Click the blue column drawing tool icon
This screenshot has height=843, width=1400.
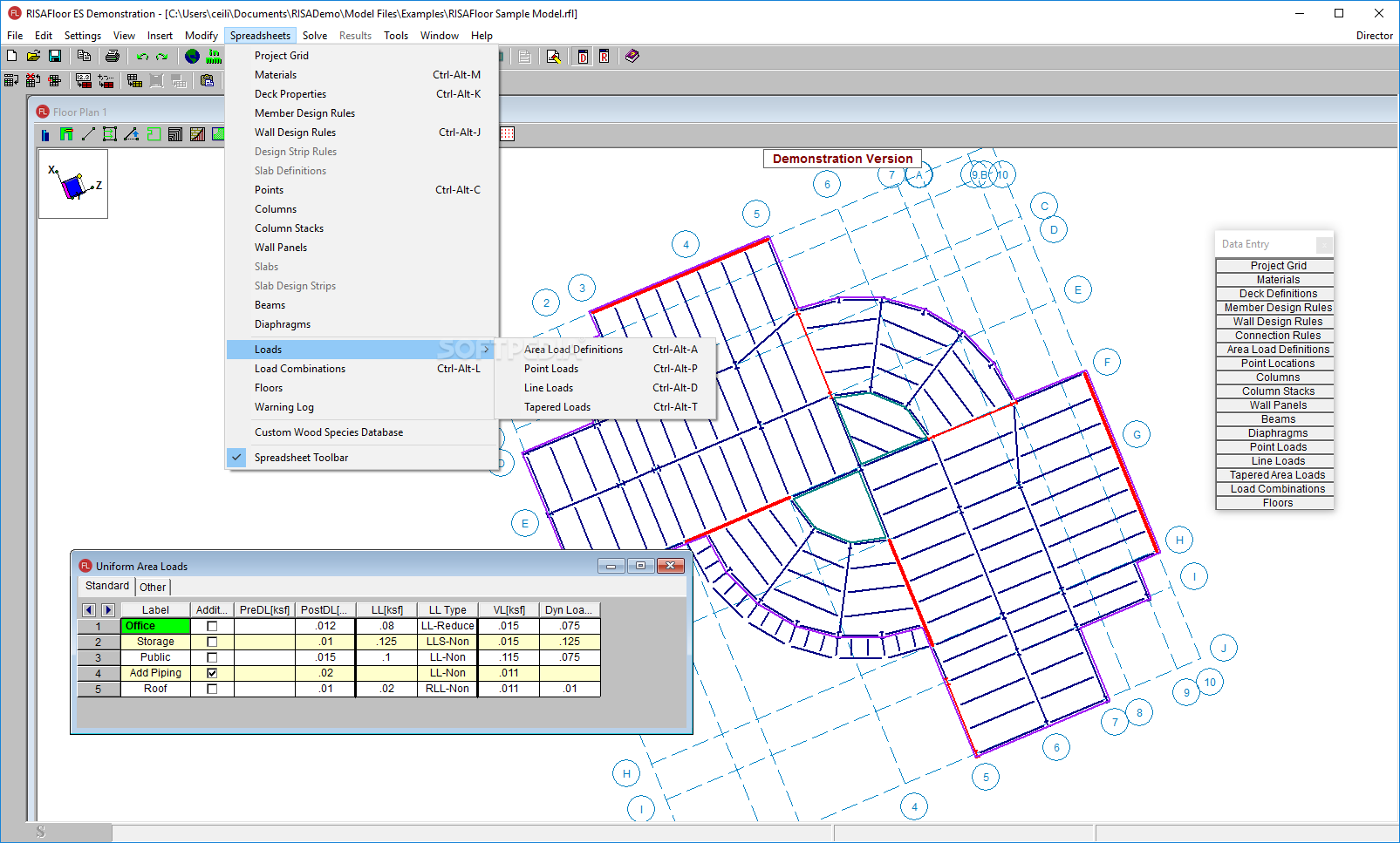(45, 134)
